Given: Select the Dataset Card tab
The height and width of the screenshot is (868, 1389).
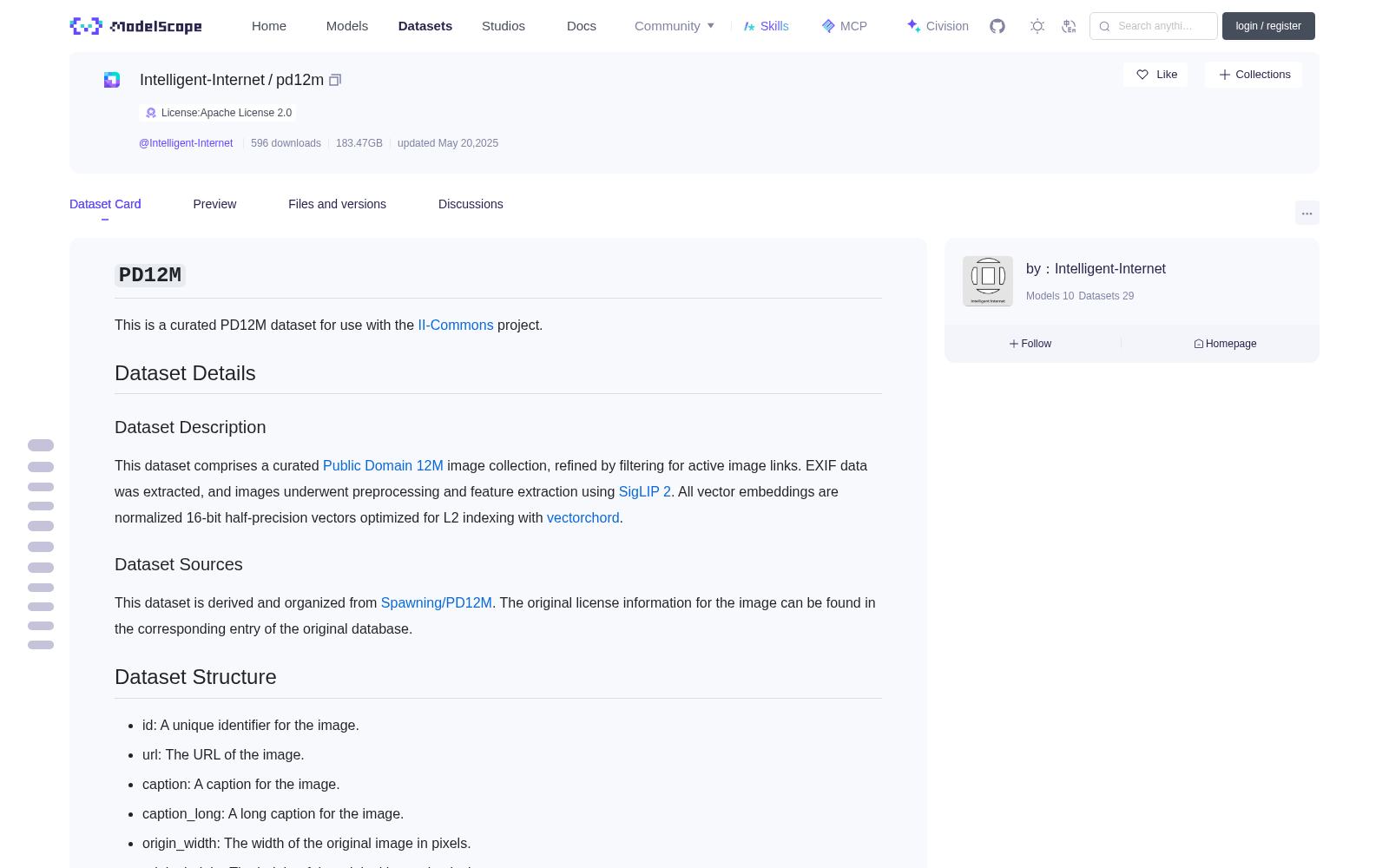Looking at the screenshot, I should (x=105, y=204).
